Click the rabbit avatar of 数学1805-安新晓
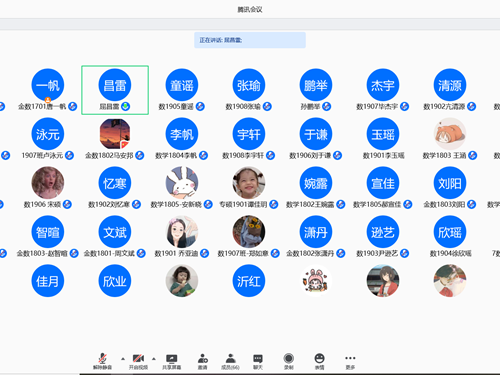500x375 pixels. (182, 183)
